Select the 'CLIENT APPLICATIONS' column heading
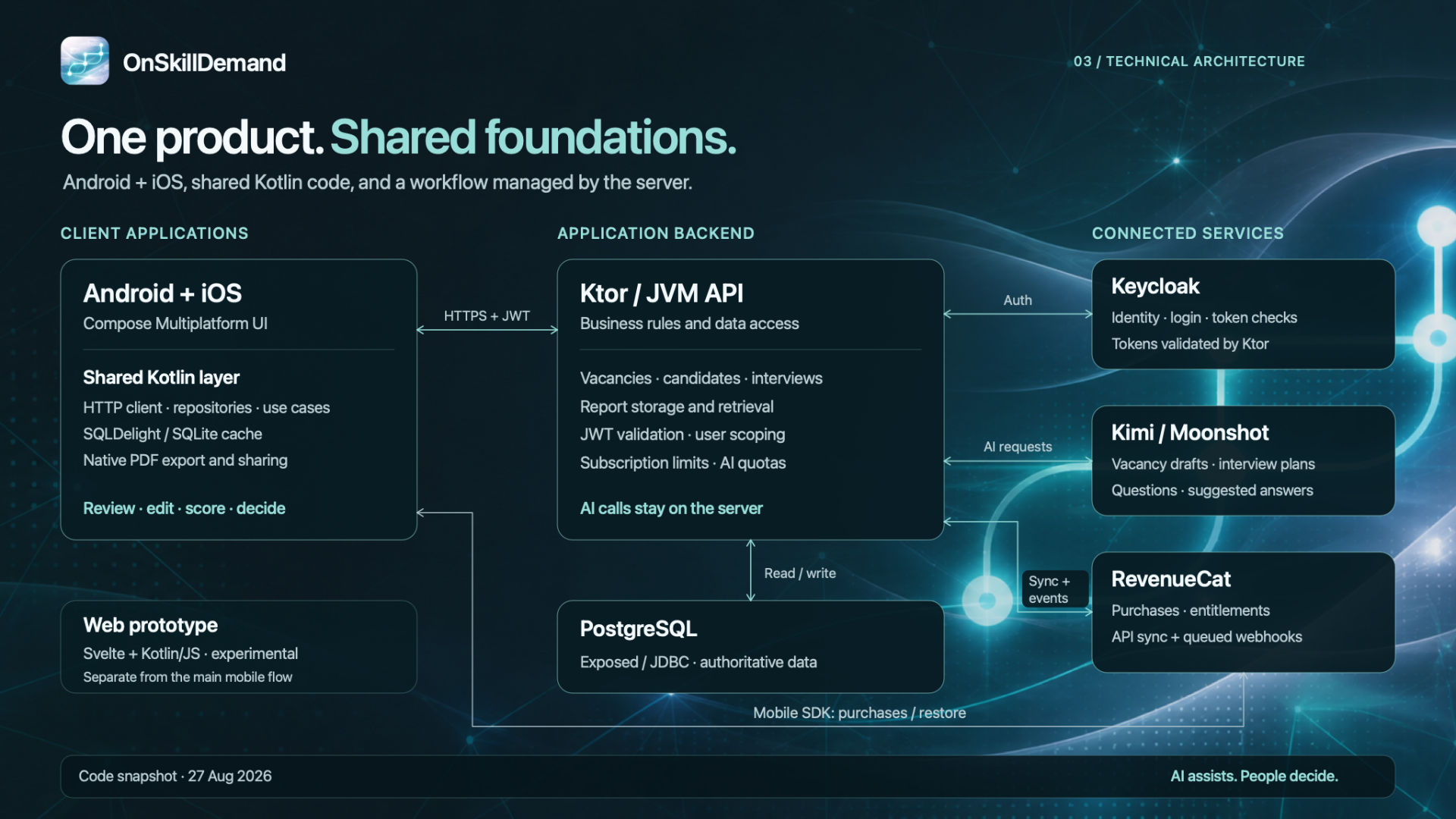 (x=155, y=234)
